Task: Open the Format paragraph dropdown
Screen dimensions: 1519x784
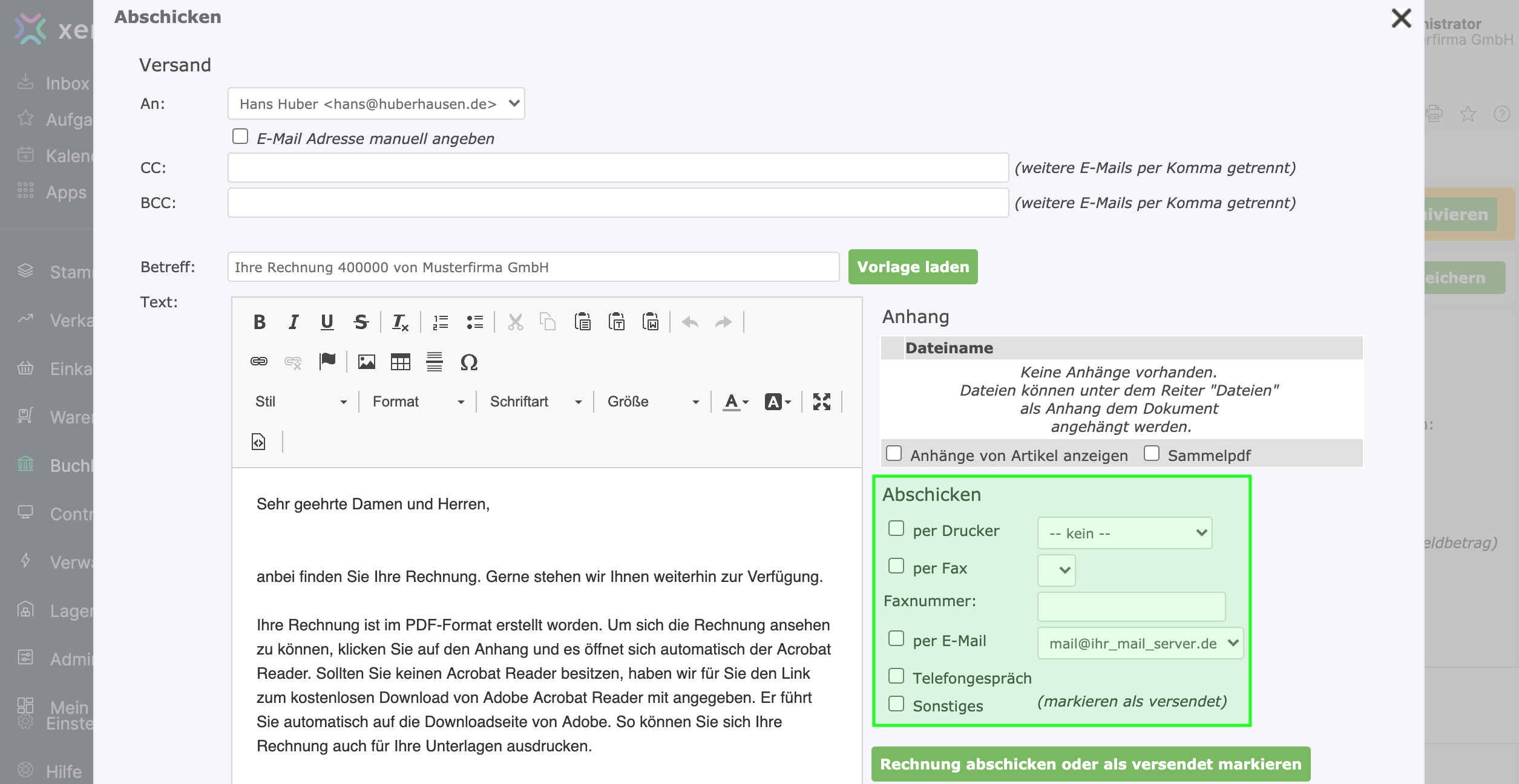Action: pos(418,402)
